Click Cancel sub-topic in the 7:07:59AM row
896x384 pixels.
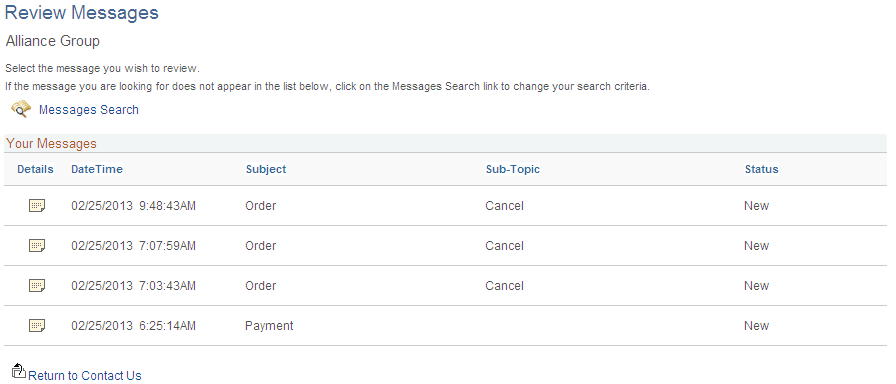point(505,246)
